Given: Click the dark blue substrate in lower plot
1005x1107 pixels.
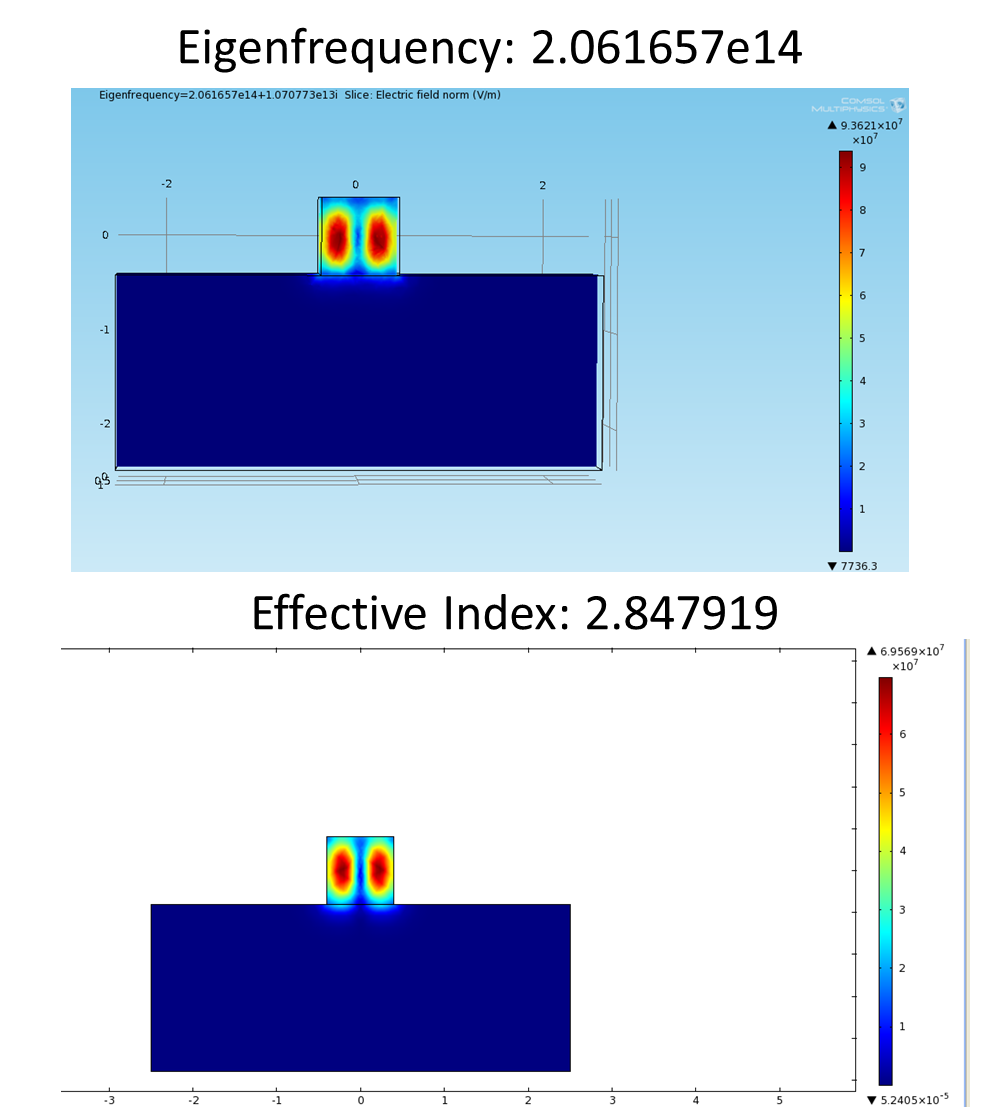Looking at the screenshot, I should click(x=360, y=990).
